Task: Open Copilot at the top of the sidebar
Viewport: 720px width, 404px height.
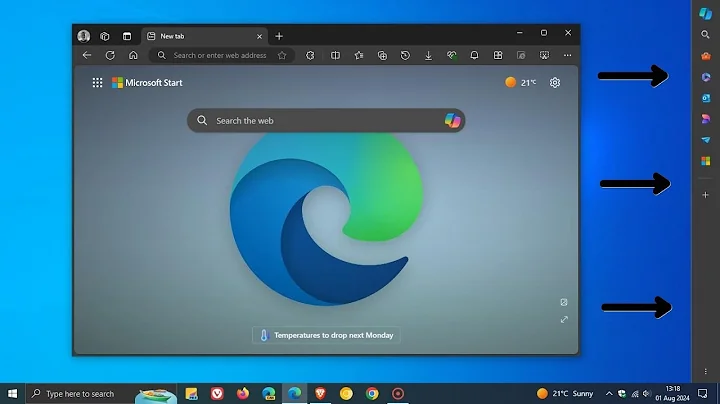Action: click(706, 14)
